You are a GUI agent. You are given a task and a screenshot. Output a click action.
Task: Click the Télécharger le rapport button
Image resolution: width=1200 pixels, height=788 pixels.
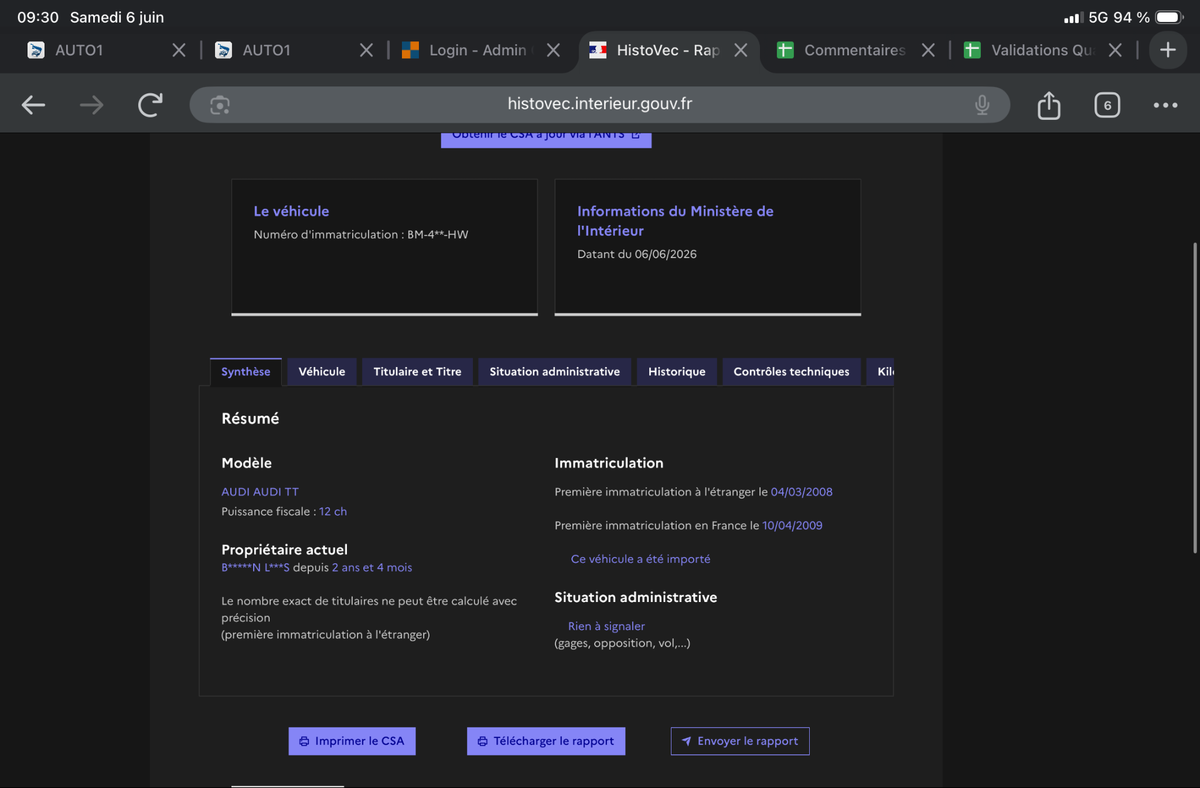coord(546,741)
